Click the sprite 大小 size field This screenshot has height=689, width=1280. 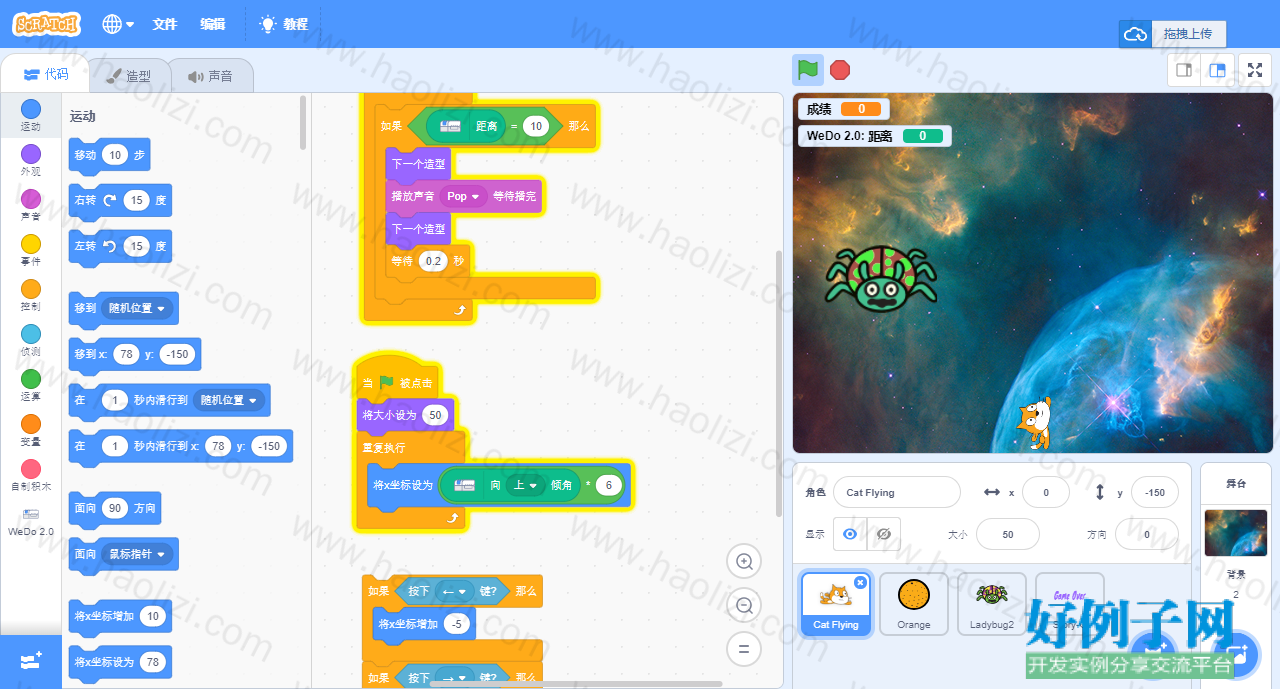click(x=1008, y=534)
